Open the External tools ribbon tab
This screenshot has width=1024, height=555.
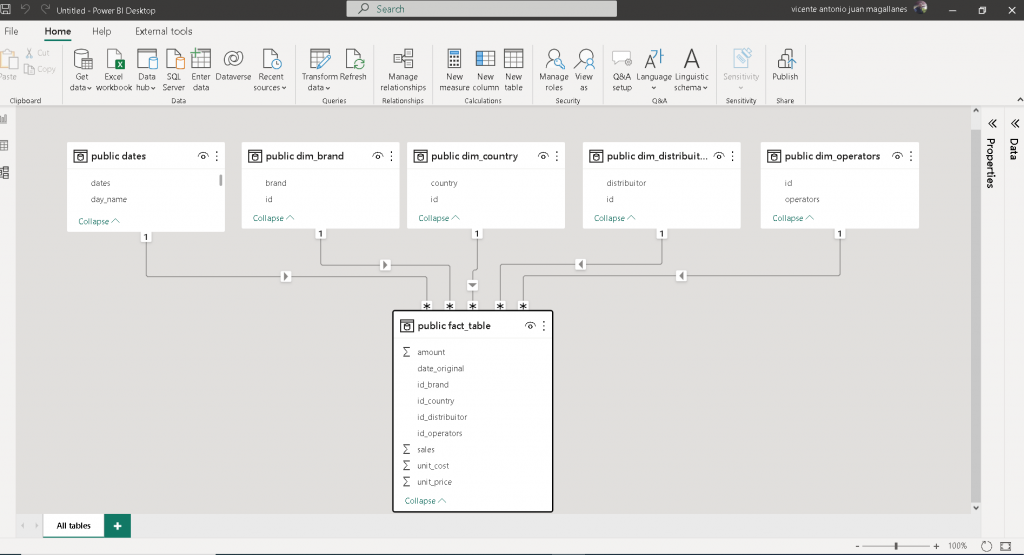pyautogui.click(x=164, y=31)
